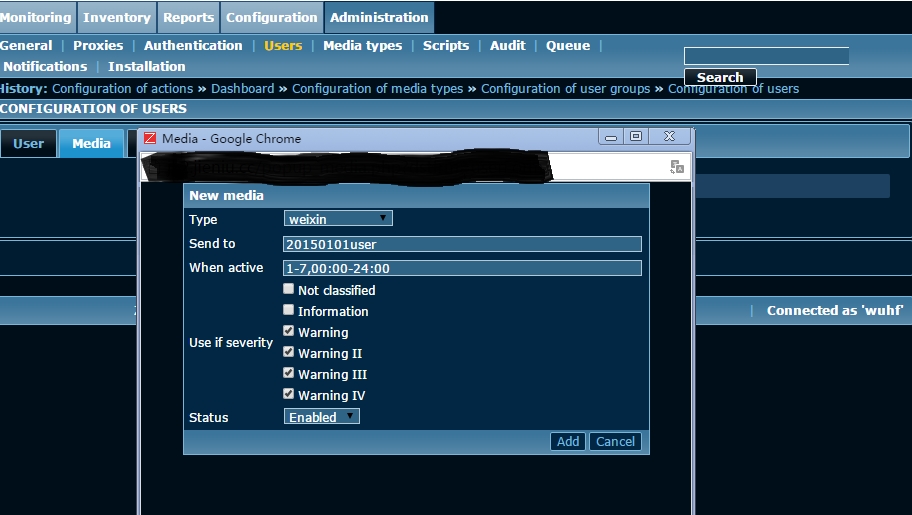Go to the Proxies submenu

pos(98,45)
